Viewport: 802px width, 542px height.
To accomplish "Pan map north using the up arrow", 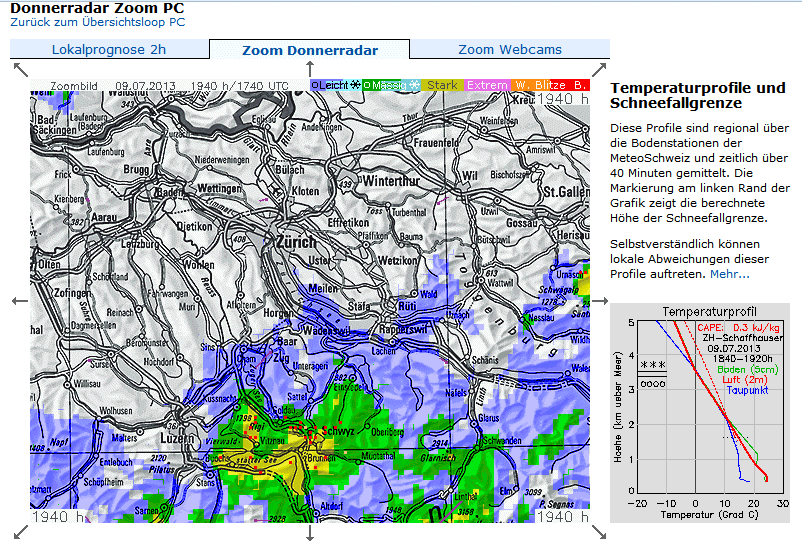I will (310, 69).
